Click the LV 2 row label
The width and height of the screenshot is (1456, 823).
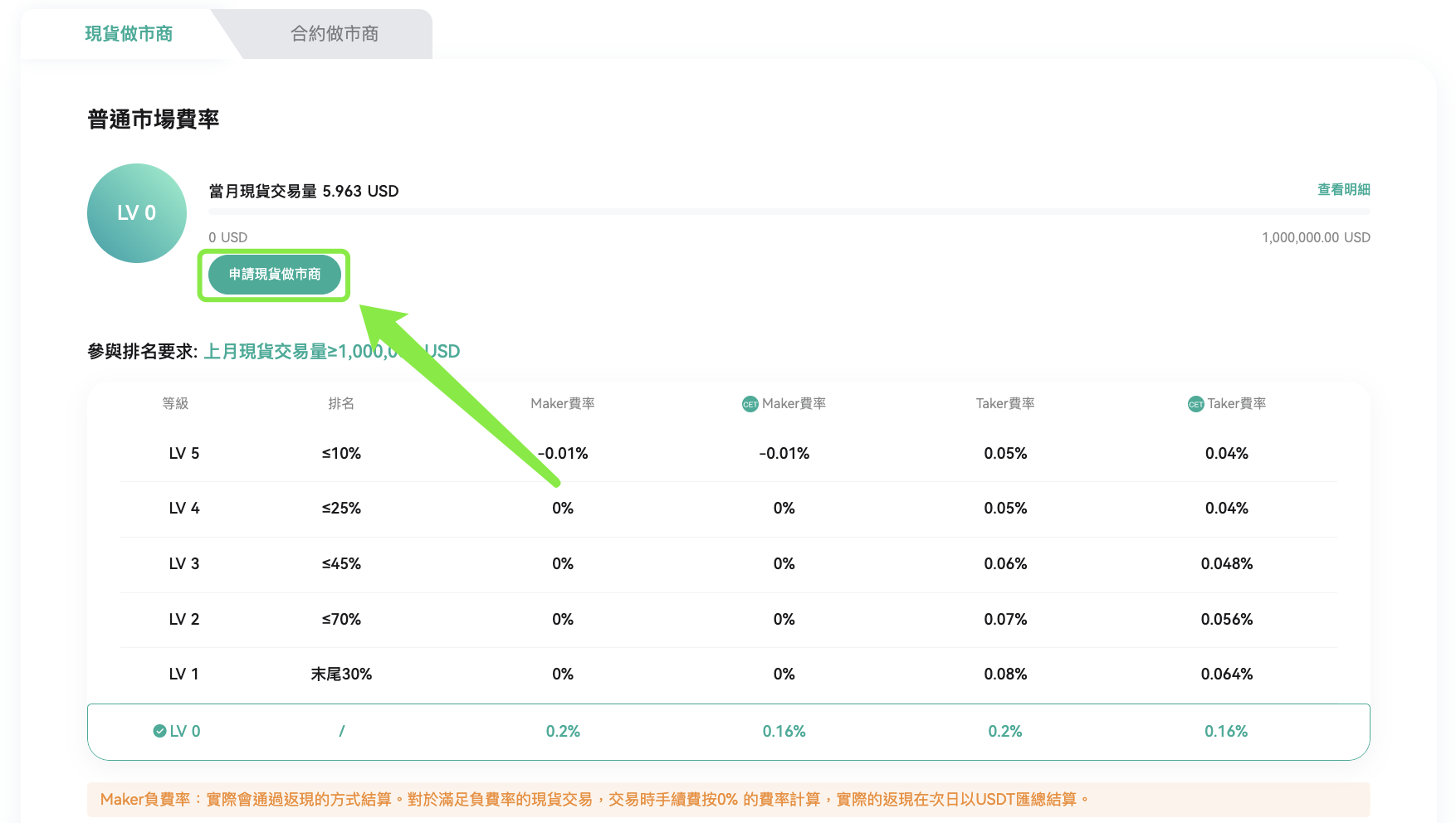tap(184, 620)
